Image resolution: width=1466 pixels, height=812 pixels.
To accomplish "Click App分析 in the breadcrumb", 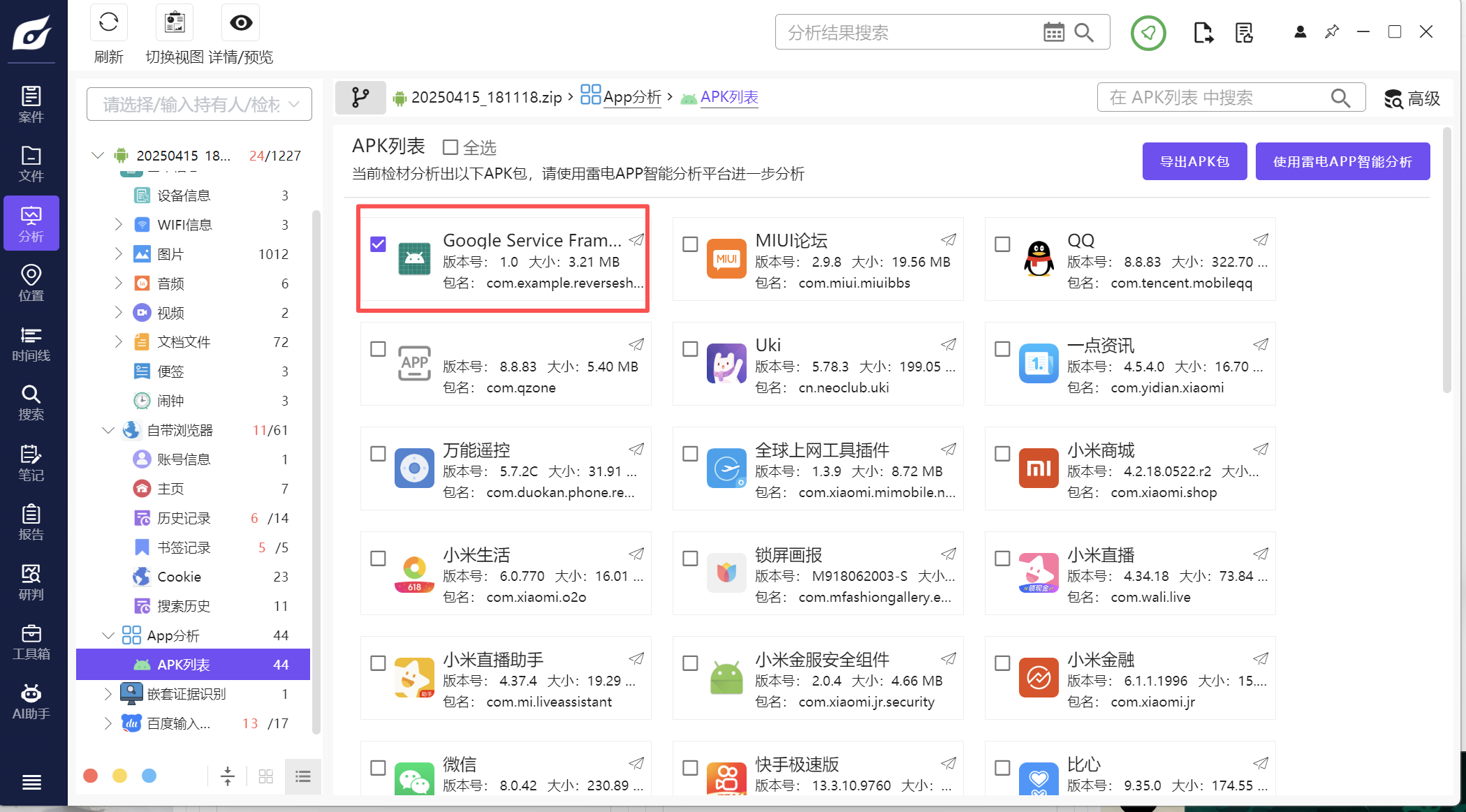I will click(x=631, y=97).
